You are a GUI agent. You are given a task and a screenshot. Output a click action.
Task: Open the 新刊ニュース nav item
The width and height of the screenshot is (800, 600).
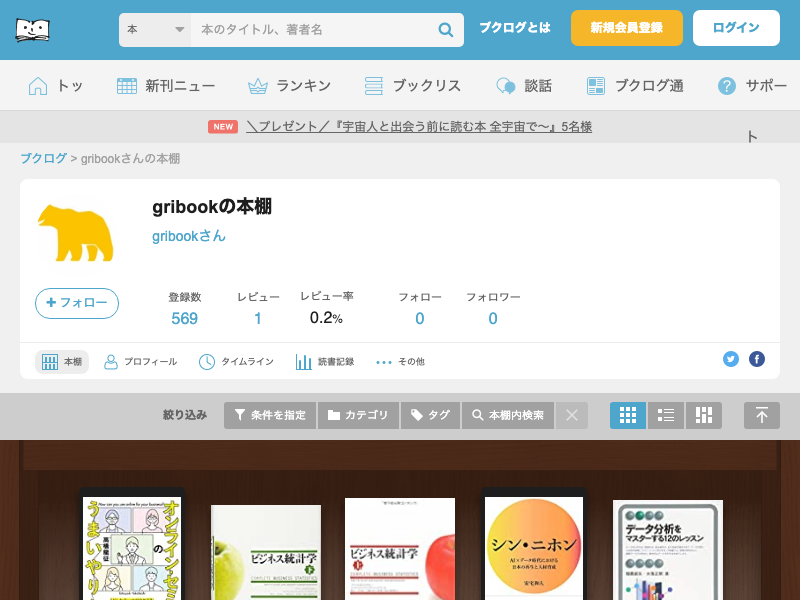coord(166,86)
